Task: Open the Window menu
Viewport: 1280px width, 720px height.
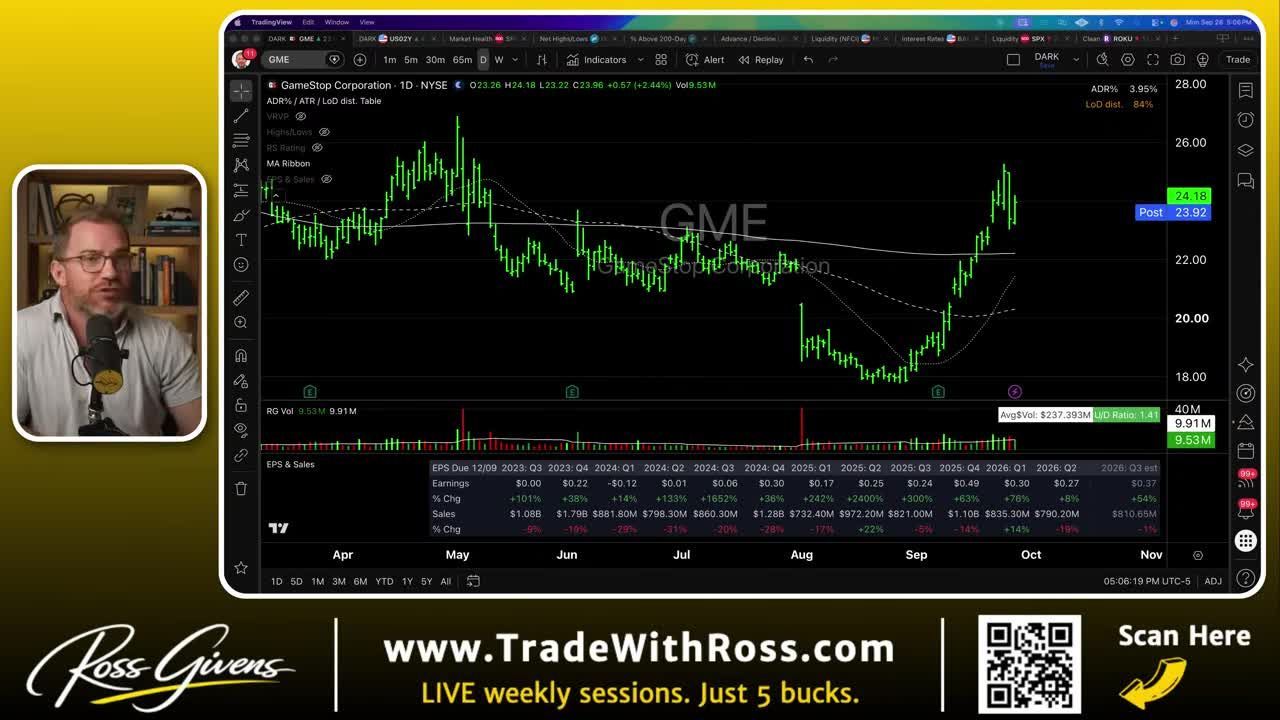Action: click(337, 22)
